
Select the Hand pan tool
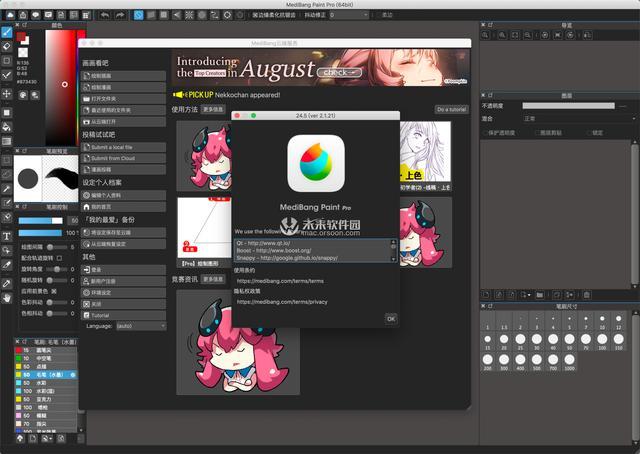click(7, 298)
